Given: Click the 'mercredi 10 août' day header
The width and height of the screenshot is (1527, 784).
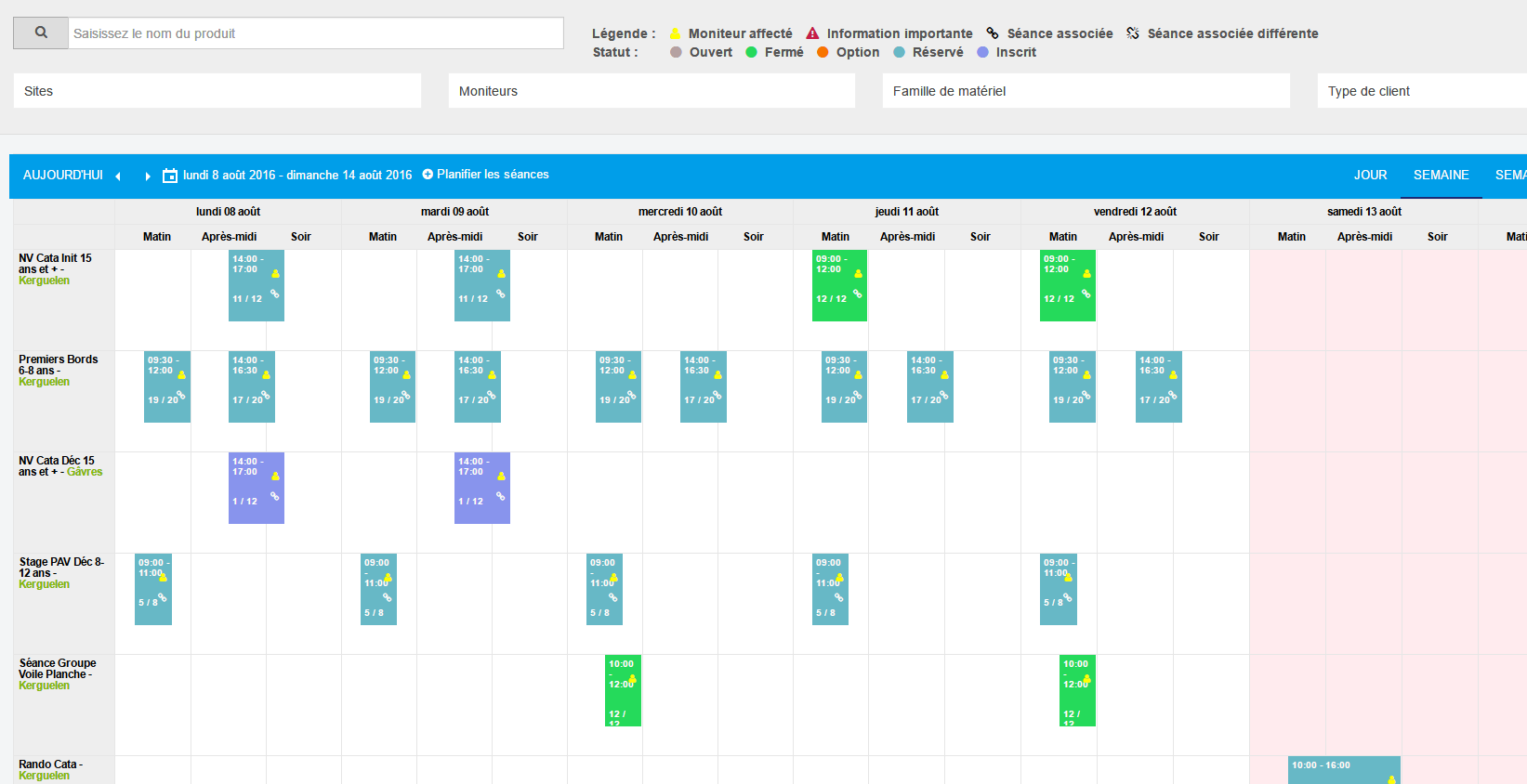Looking at the screenshot, I should 680,212.
